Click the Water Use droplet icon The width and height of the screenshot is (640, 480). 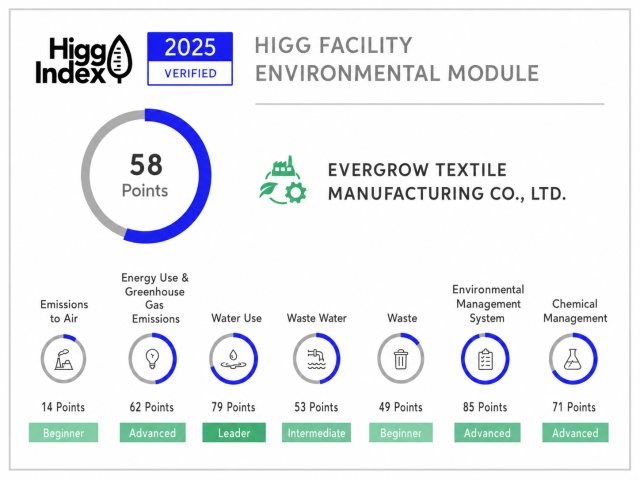coord(233,359)
